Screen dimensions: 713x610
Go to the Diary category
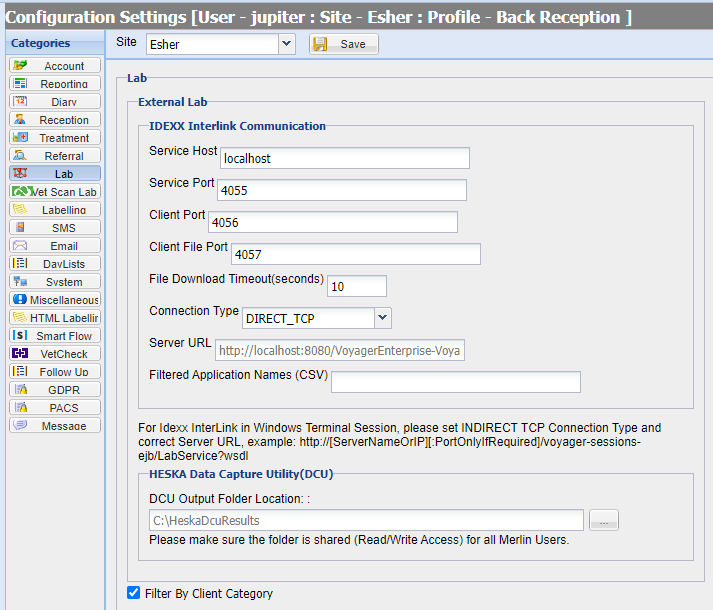55,101
